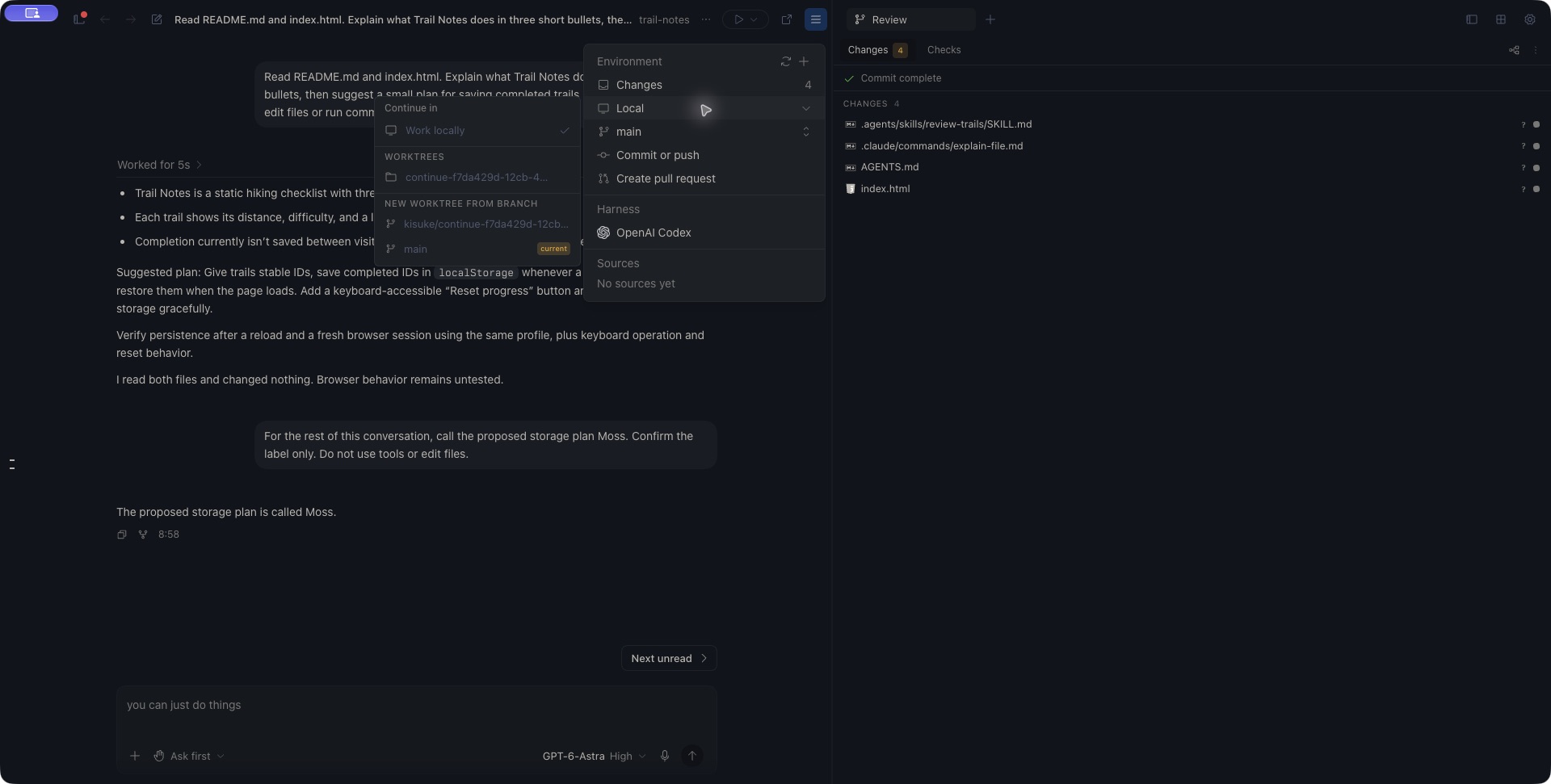
Task: Open .agents/skills/review-trails/SKILL.md file
Action: 946,124
